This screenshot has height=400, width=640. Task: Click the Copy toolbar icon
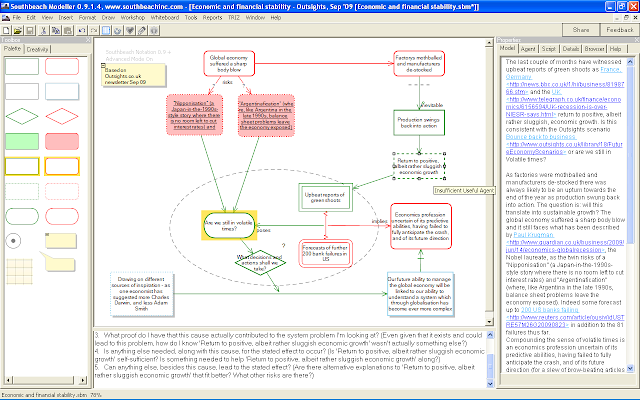56,31
